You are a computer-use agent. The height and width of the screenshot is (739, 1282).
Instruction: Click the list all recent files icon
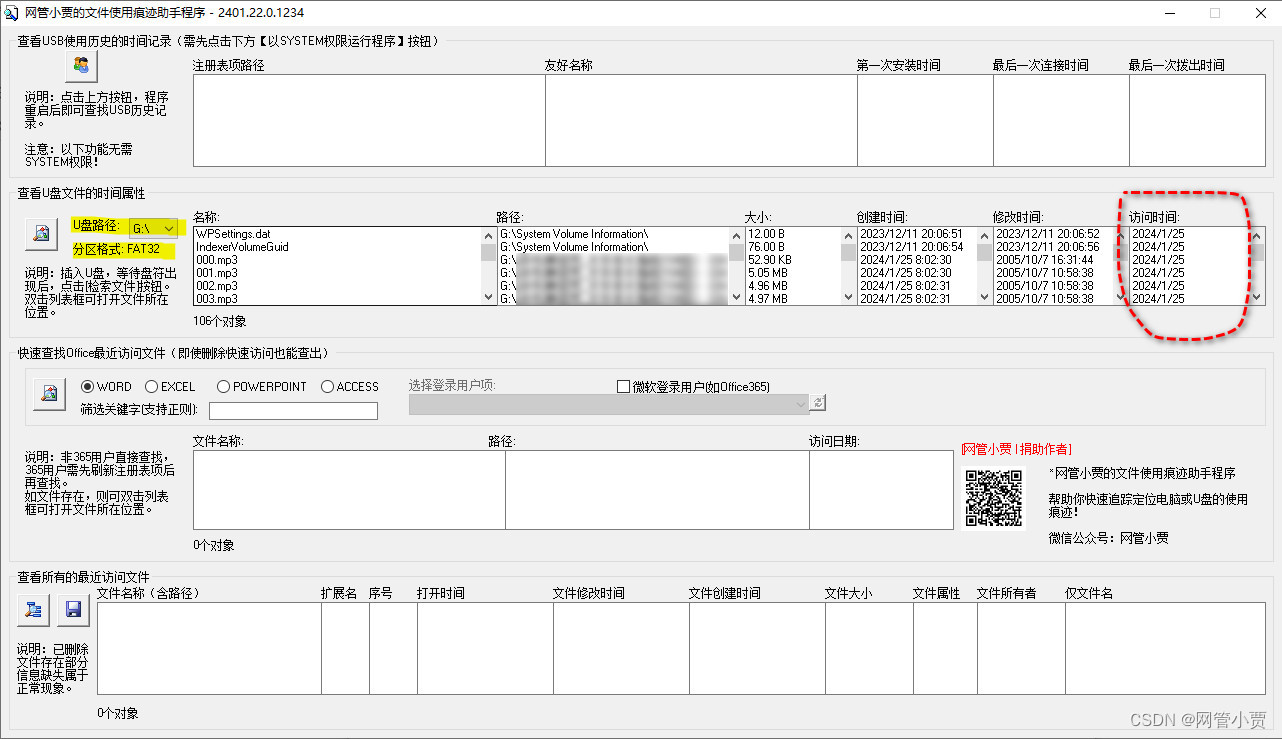click(x=34, y=608)
